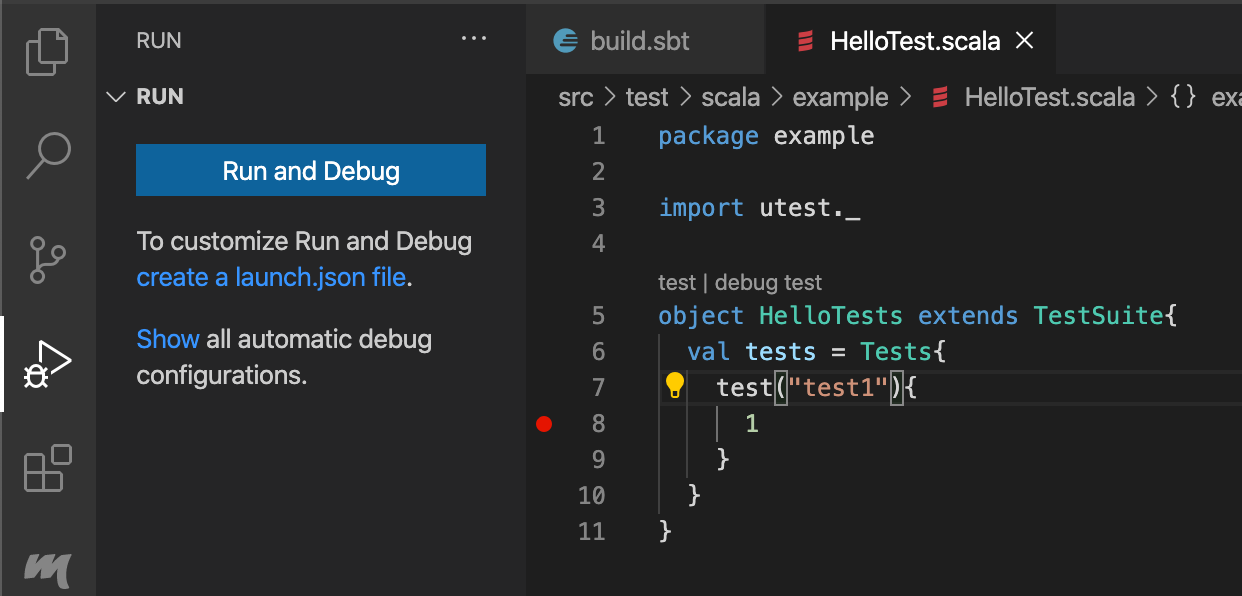The height and width of the screenshot is (596, 1242).
Task: Open the example folder breadcrumb
Action: click(x=840, y=97)
